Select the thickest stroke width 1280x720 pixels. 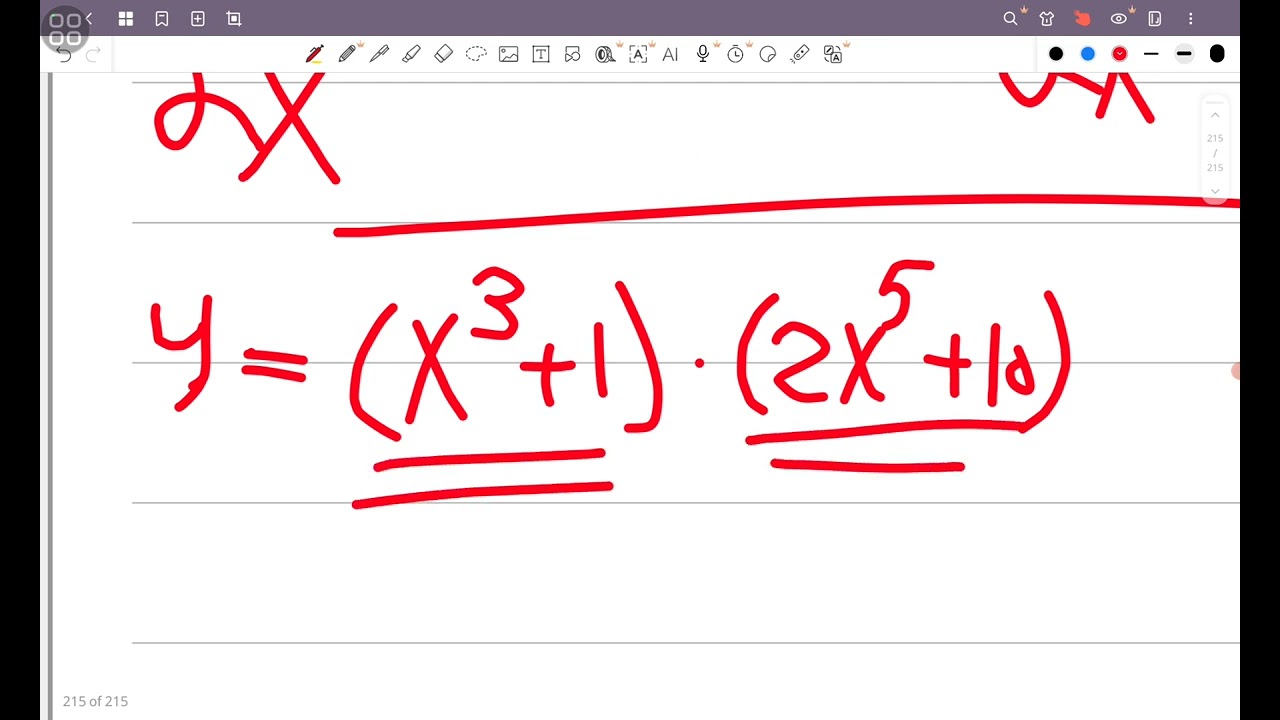(x=1217, y=54)
